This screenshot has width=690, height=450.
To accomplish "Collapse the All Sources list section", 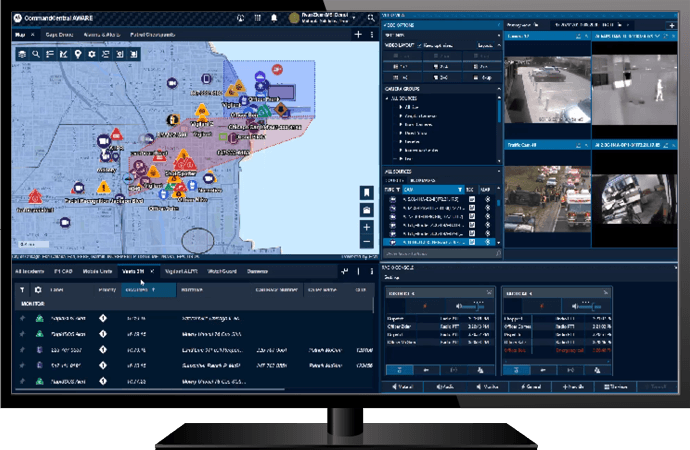I will [499, 171].
